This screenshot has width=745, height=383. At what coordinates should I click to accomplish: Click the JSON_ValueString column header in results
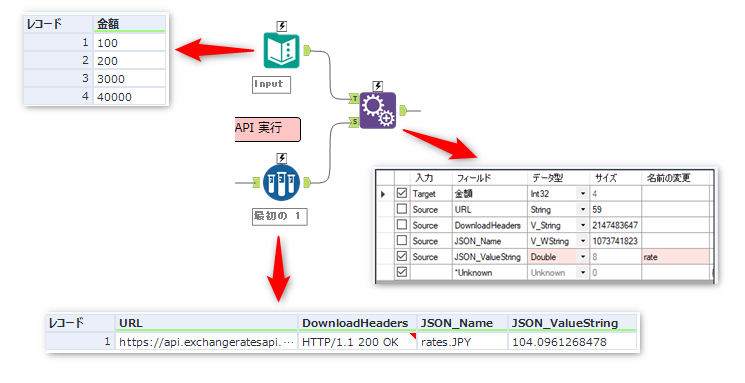pyautogui.click(x=572, y=323)
